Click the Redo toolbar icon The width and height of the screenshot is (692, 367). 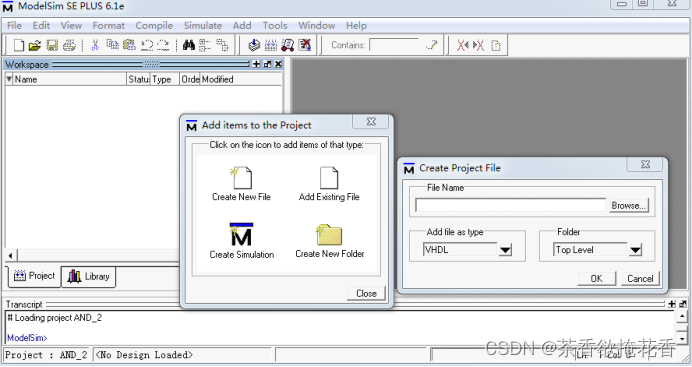(x=163, y=45)
